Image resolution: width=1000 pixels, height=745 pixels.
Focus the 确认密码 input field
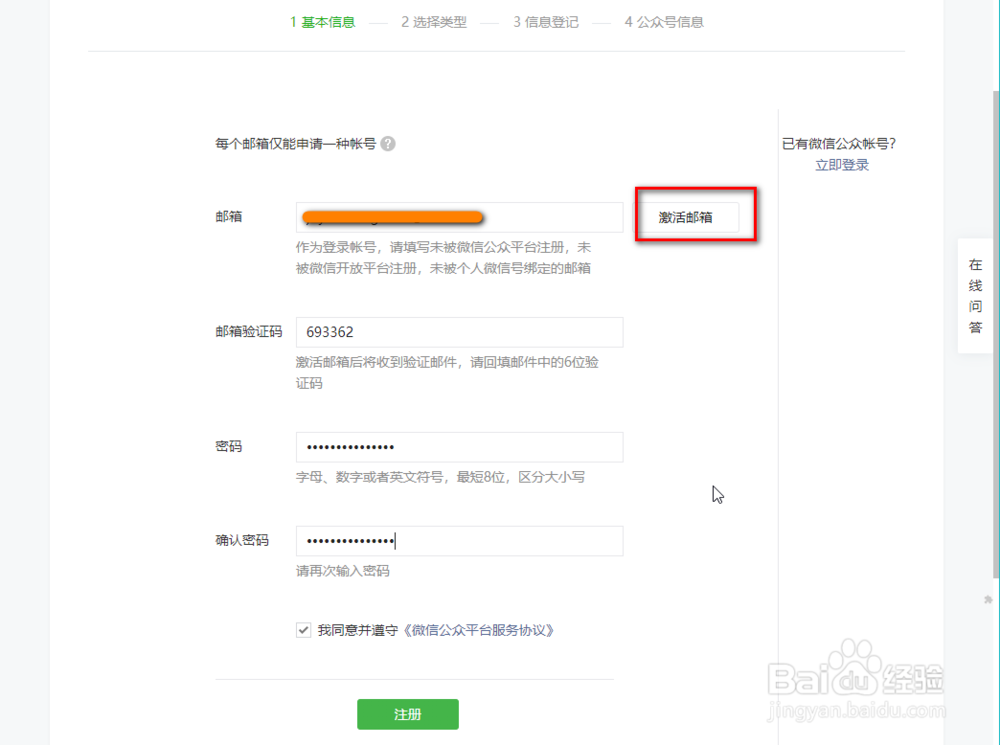tap(459, 541)
